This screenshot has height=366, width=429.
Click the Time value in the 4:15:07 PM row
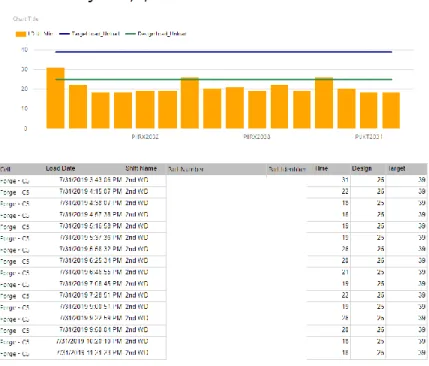tap(345, 192)
